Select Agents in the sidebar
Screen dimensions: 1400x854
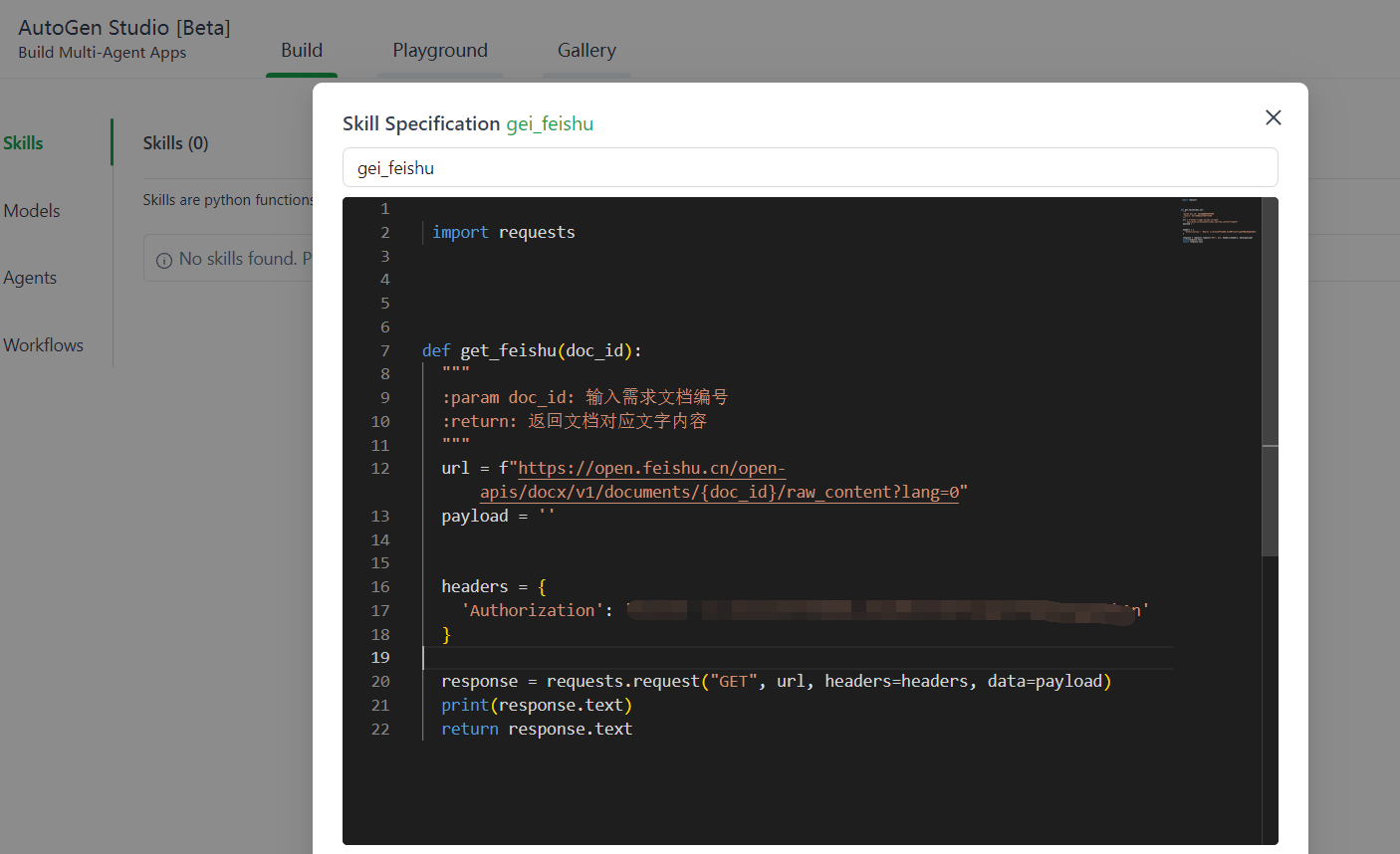pyautogui.click(x=30, y=278)
